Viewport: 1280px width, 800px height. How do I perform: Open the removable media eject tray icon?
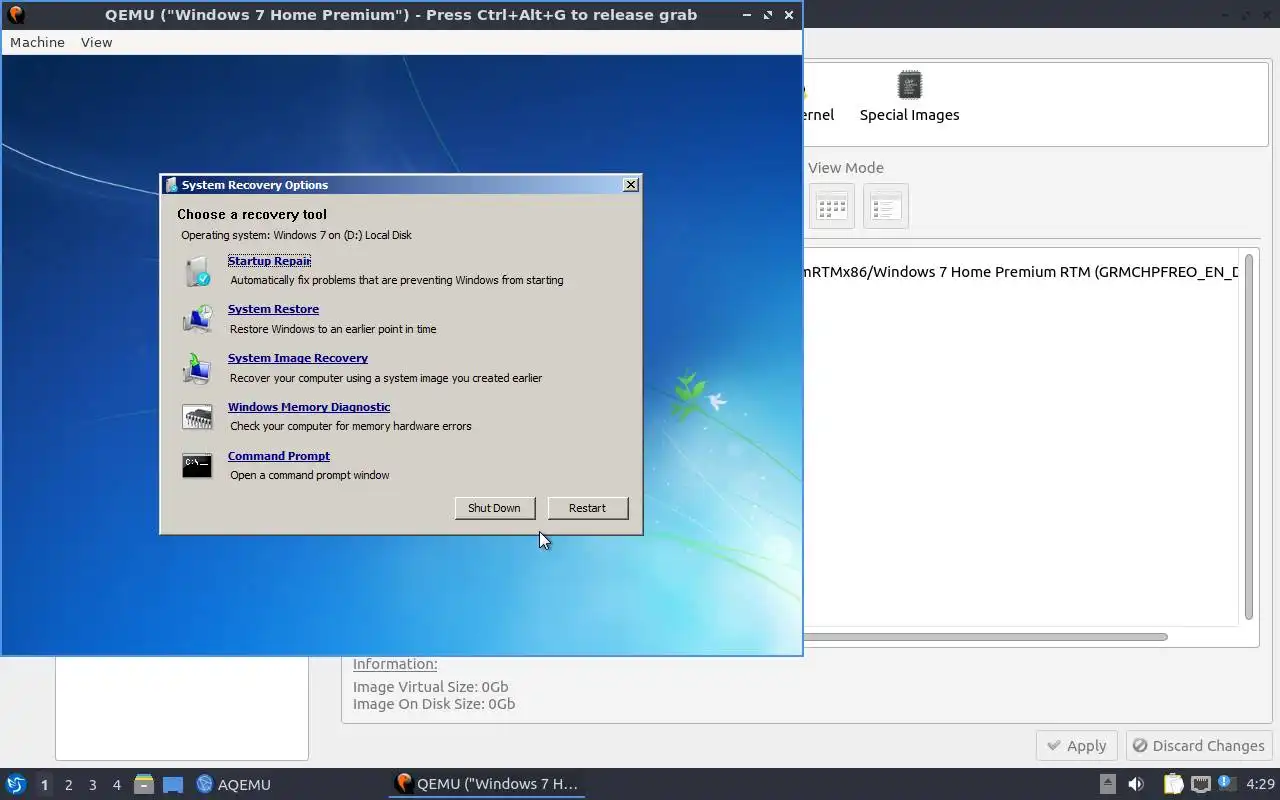[x=1107, y=784]
